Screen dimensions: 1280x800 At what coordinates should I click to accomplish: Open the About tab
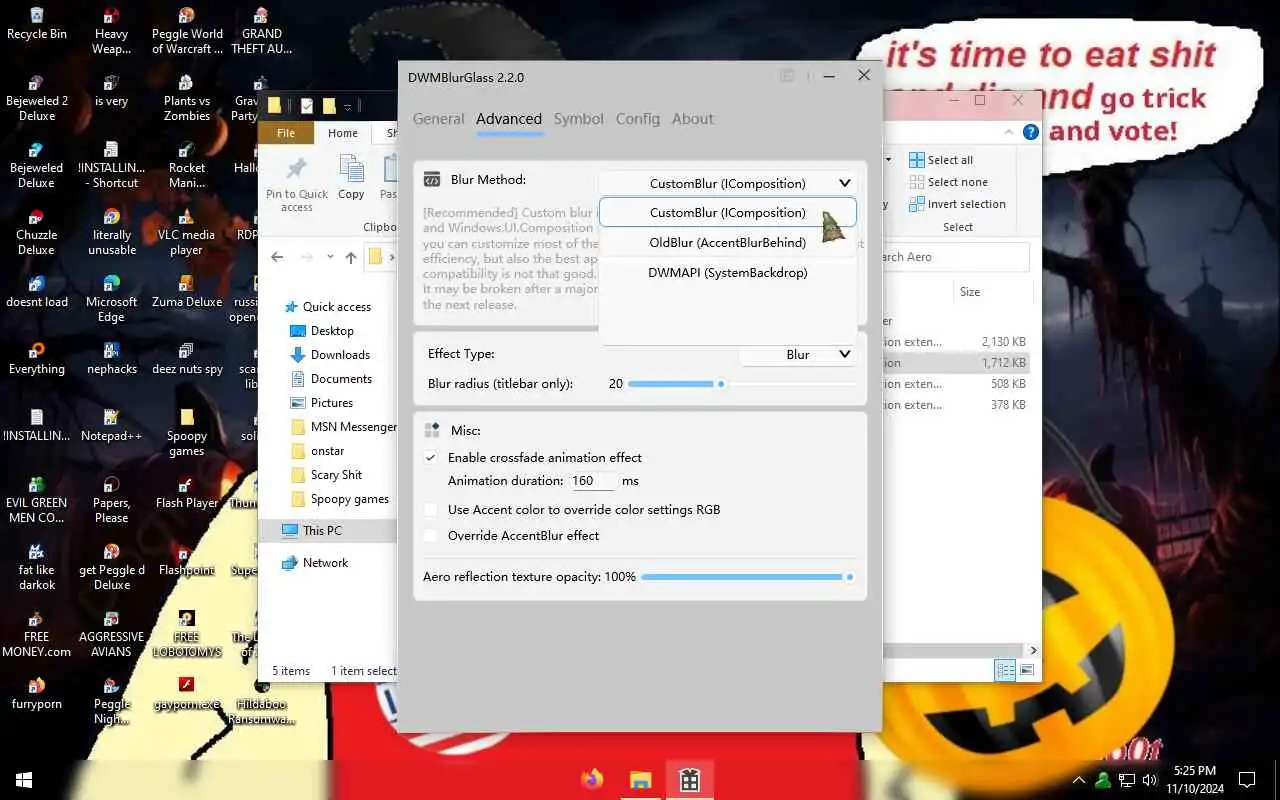693,118
